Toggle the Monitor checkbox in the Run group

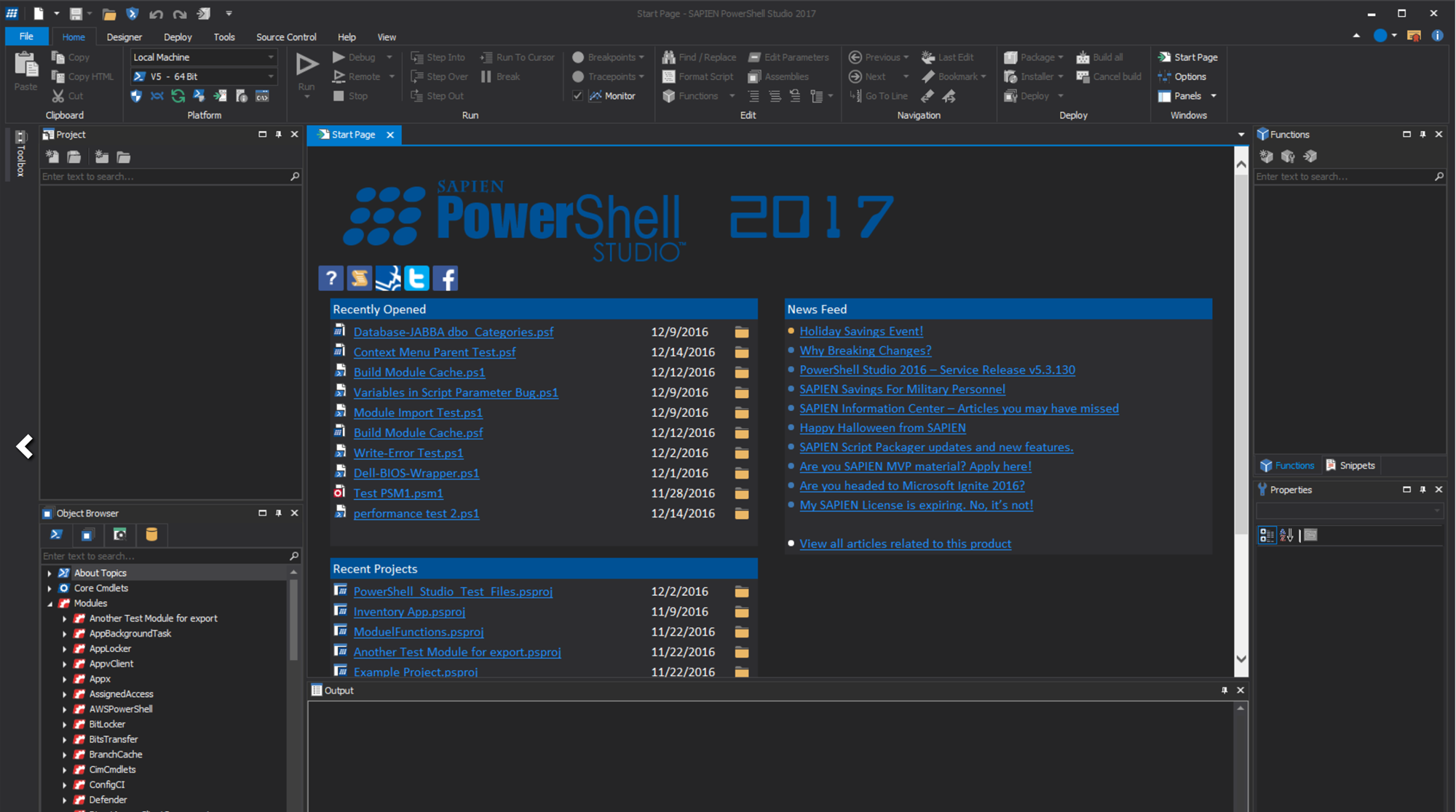point(577,95)
